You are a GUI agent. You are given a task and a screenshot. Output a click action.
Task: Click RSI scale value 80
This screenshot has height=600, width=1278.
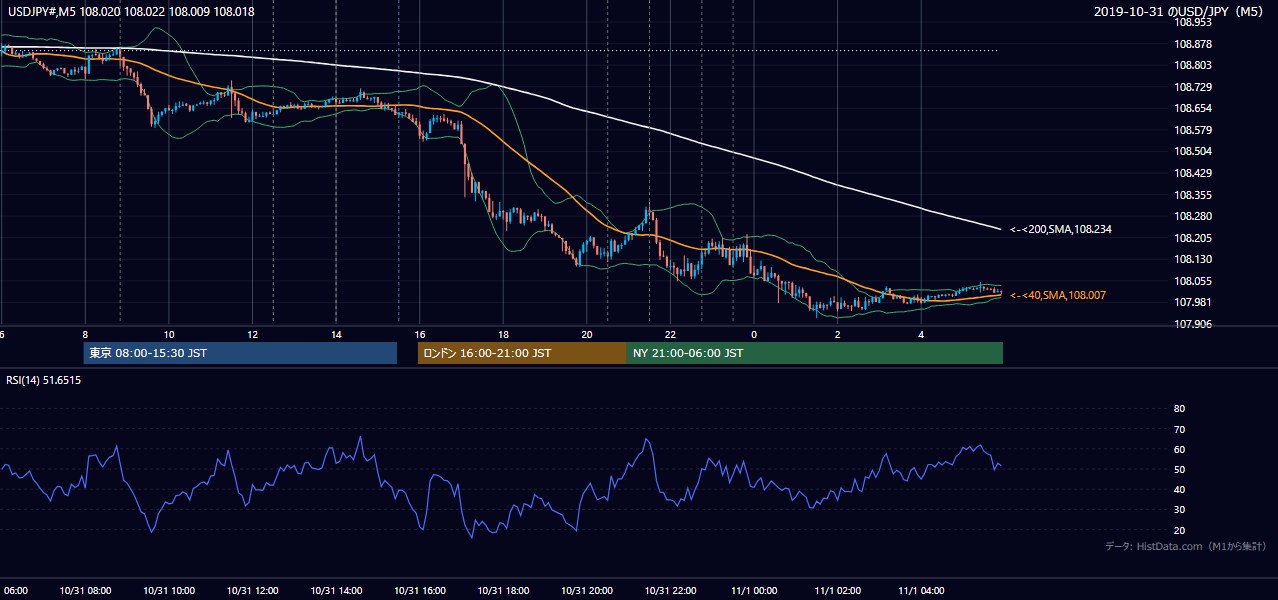tap(1179, 409)
